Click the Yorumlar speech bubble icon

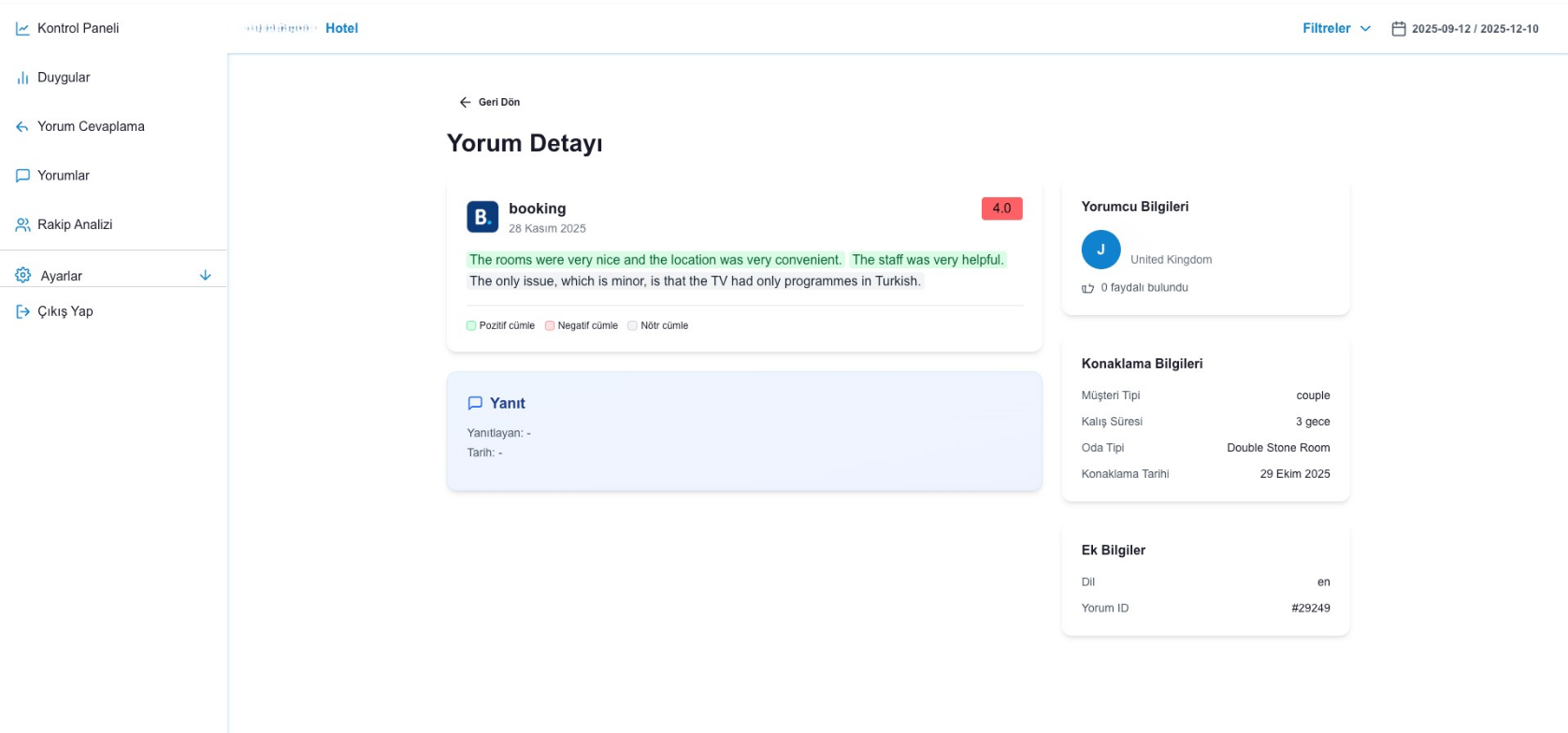tap(22, 176)
